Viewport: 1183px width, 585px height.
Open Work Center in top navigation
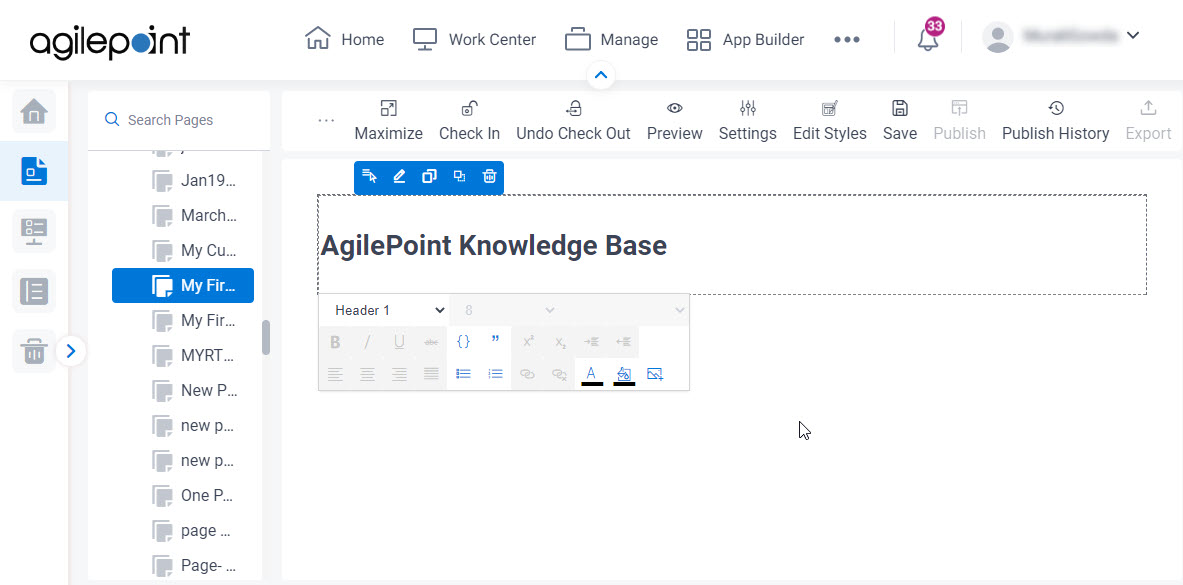click(475, 39)
